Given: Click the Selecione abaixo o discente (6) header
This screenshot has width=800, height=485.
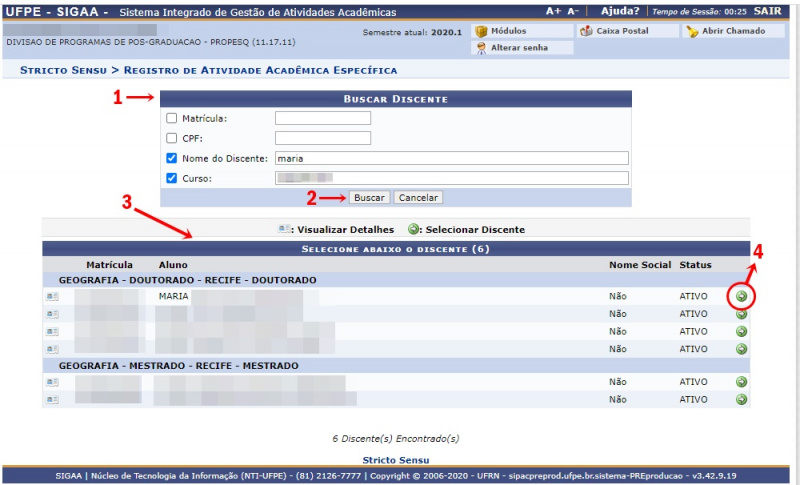Looking at the screenshot, I should (395, 249).
